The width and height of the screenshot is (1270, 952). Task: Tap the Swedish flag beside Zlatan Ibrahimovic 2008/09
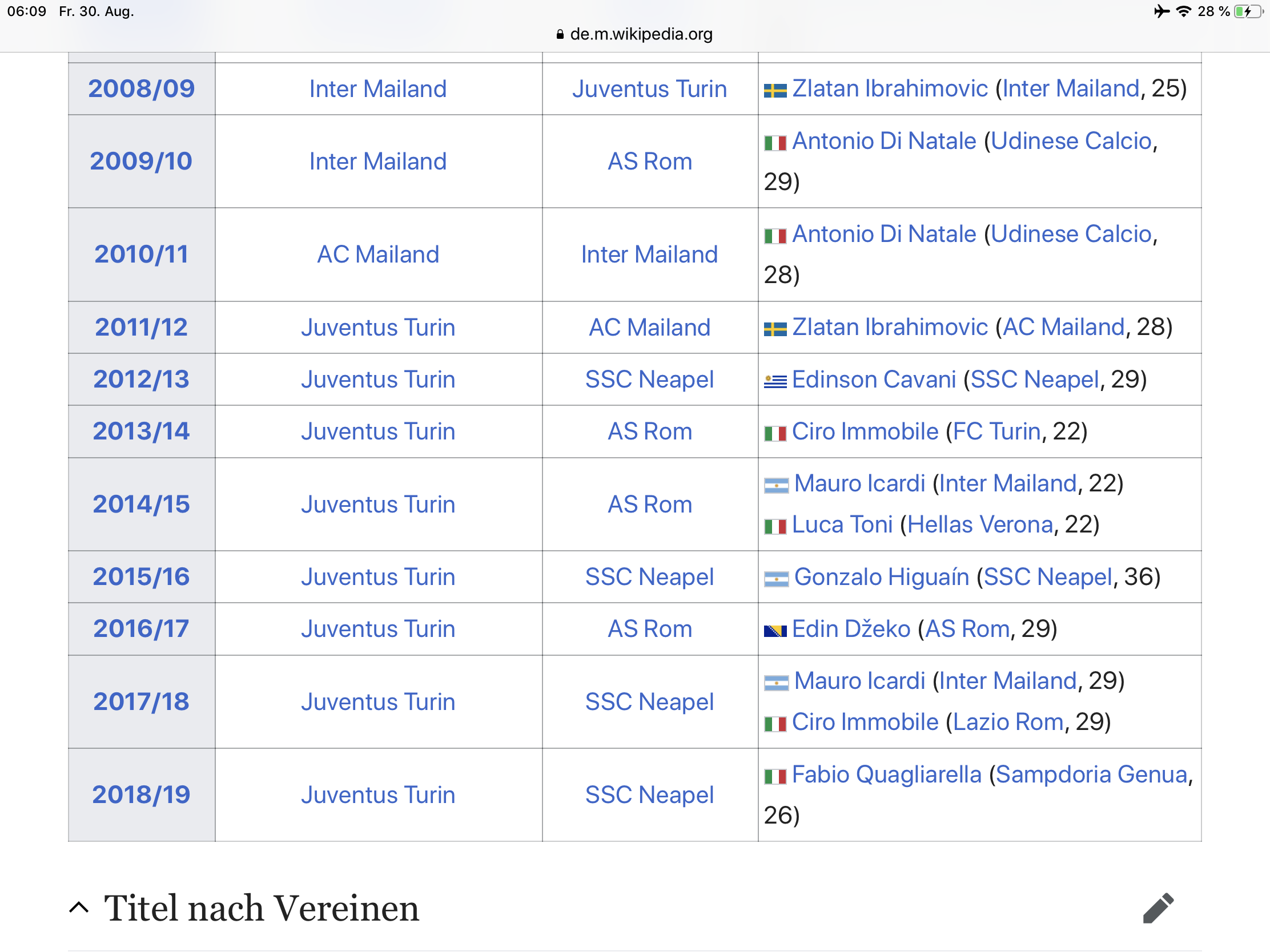[x=775, y=91]
